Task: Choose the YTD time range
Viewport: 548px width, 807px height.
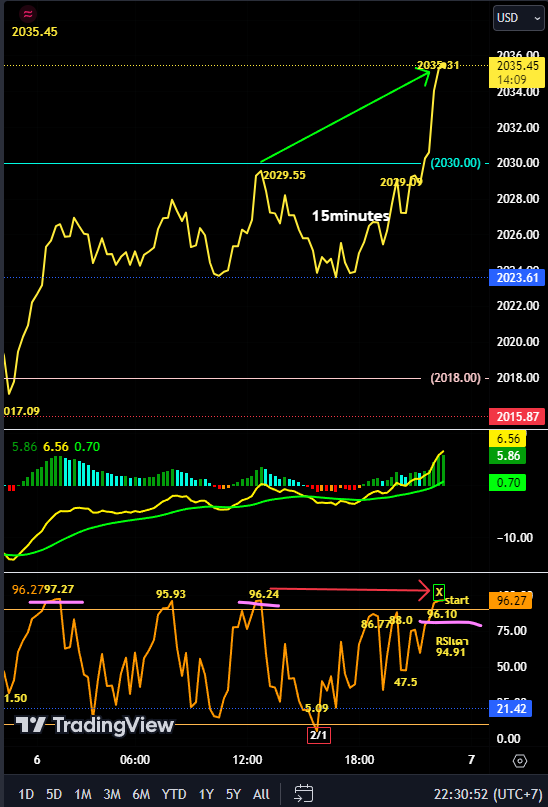Action: (174, 794)
